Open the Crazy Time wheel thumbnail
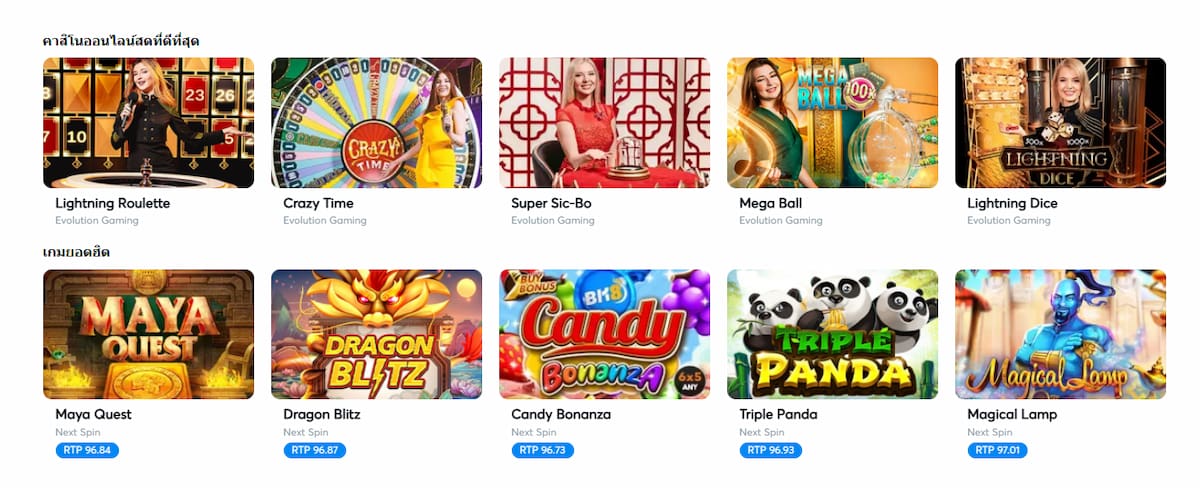Image resolution: width=1200 pixels, height=488 pixels. [376, 122]
